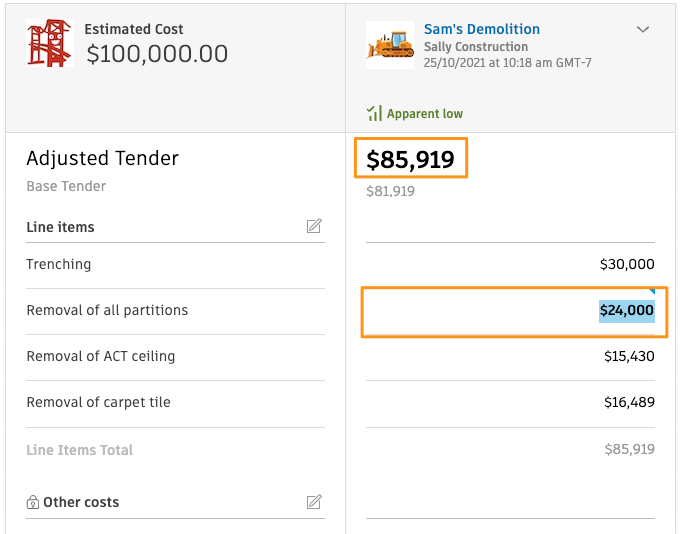Click the $81,919 base tender value

tap(390, 191)
